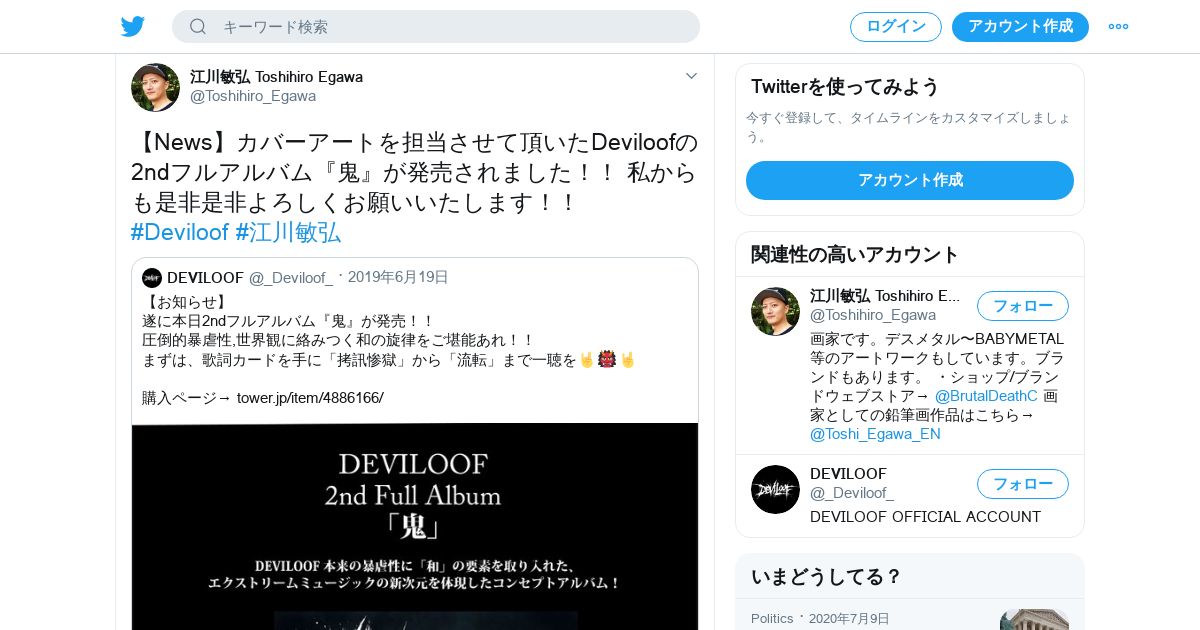The height and width of the screenshot is (630, 1200).
Task: Click the Twitterを使ってみよう heading
Action: click(x=845, y=87)
